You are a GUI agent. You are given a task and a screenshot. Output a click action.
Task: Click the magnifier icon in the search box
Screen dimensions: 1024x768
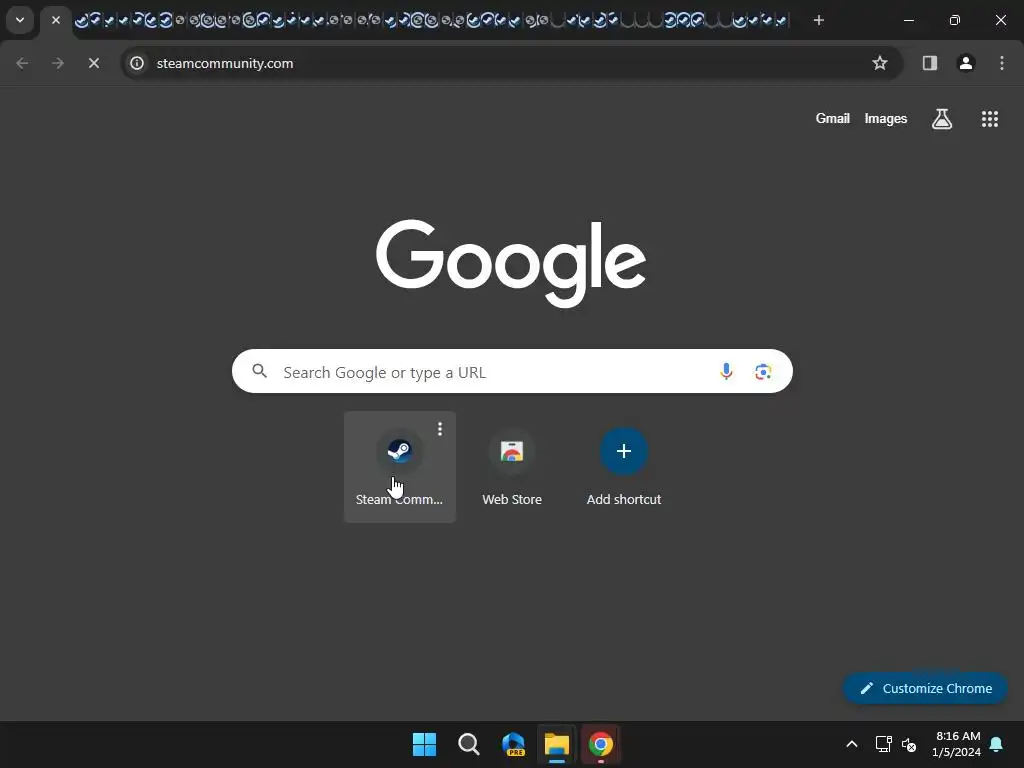click(260, 372)
